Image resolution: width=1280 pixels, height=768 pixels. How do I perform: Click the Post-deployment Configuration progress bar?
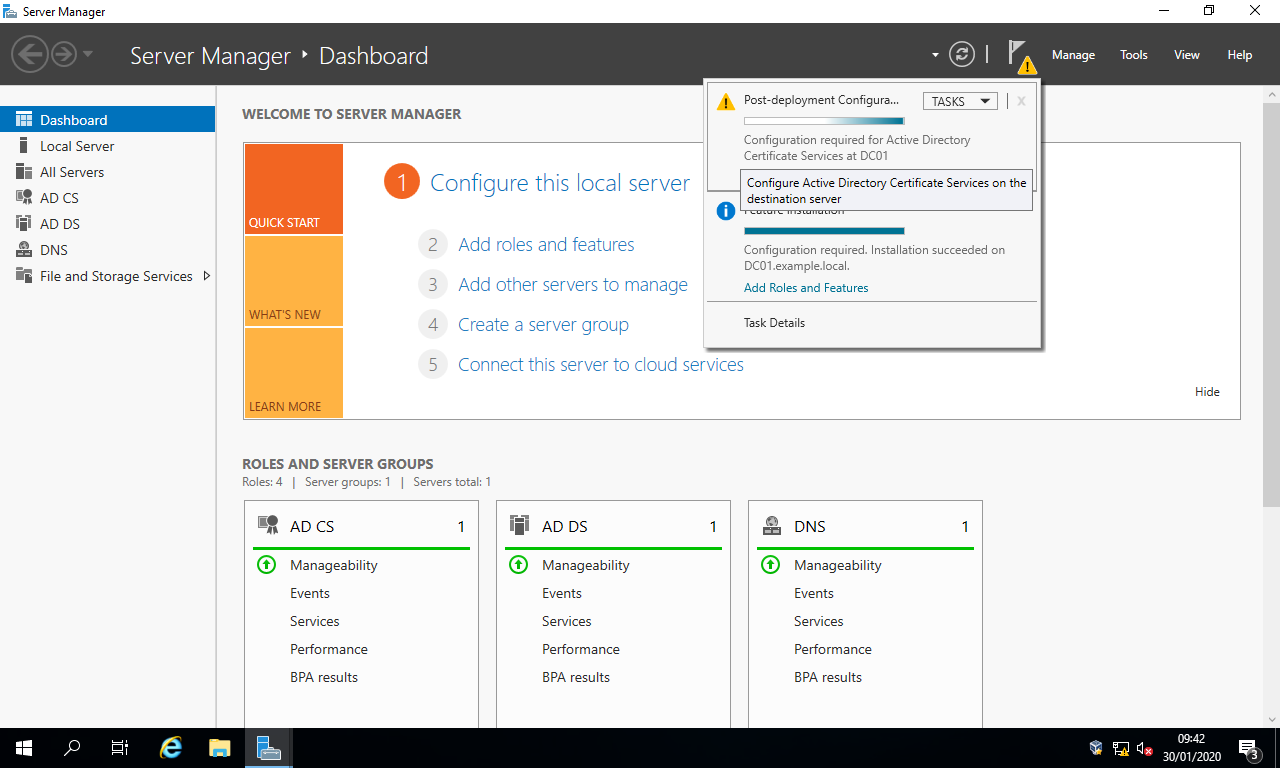click(x=822, y=120)
